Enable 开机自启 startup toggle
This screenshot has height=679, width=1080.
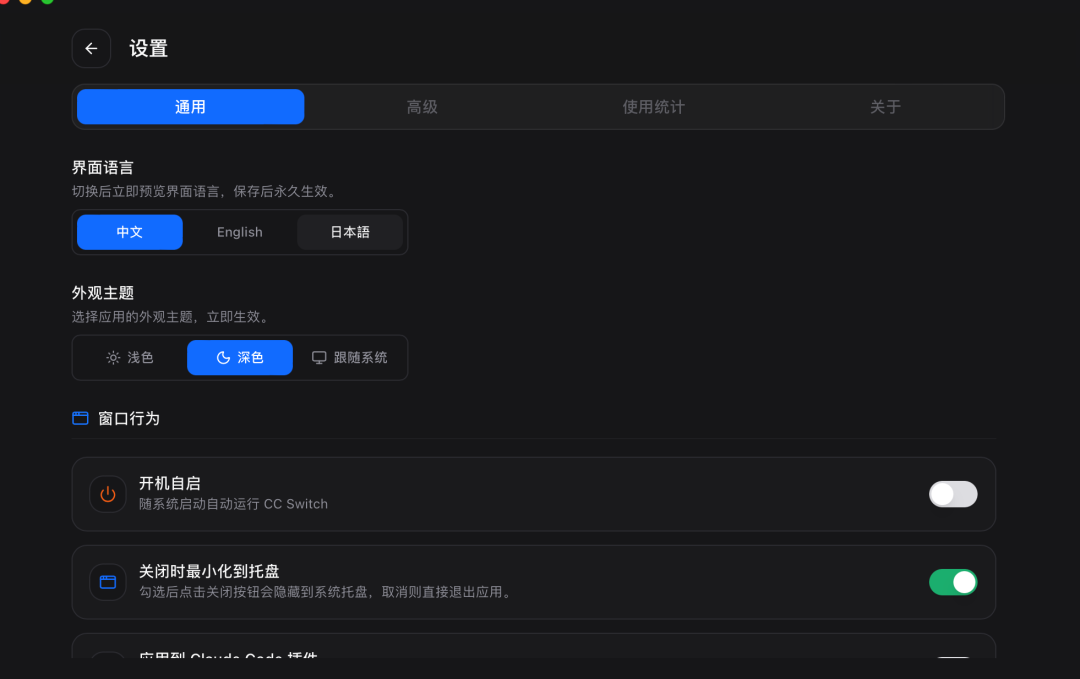953,494
